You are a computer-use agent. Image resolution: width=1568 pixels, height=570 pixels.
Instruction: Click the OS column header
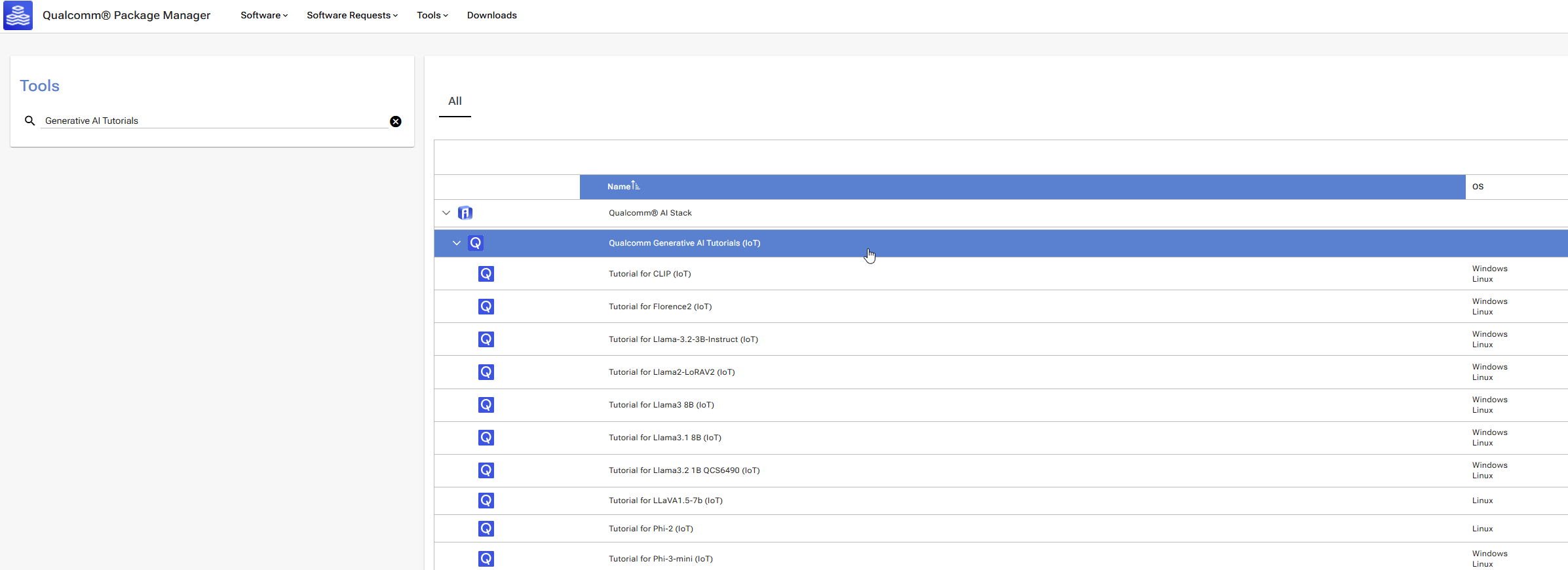(1478, 187)
